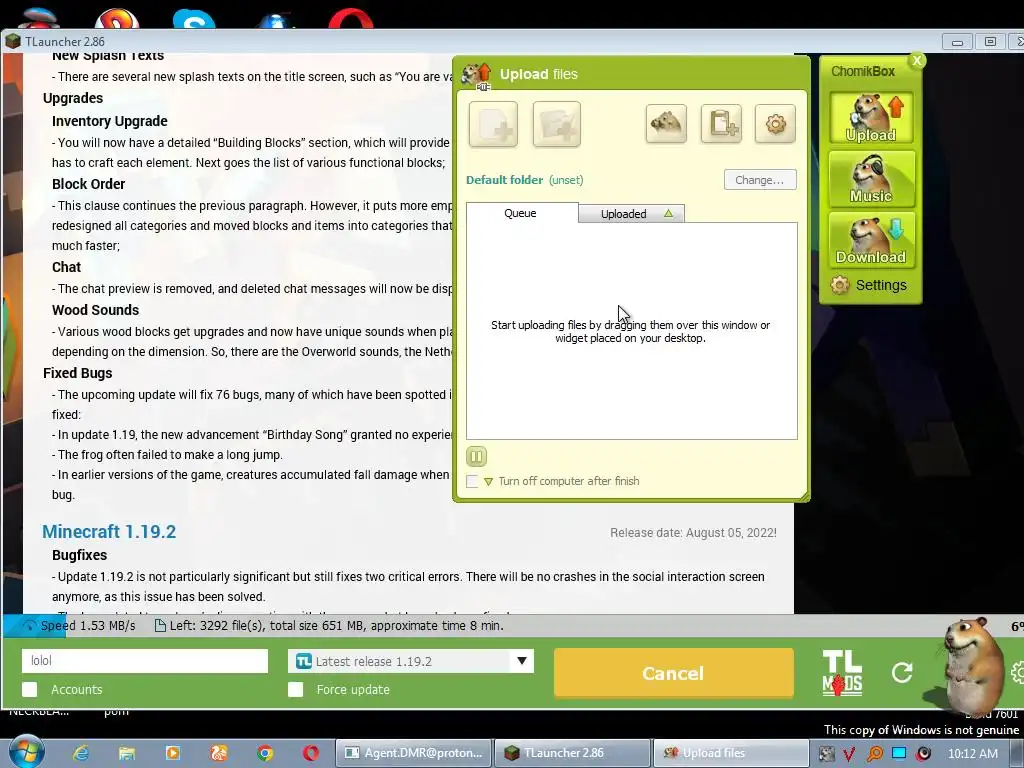Click the clock showing 10:12 AM
1024x768 pixels.
[x=972, y=753]
